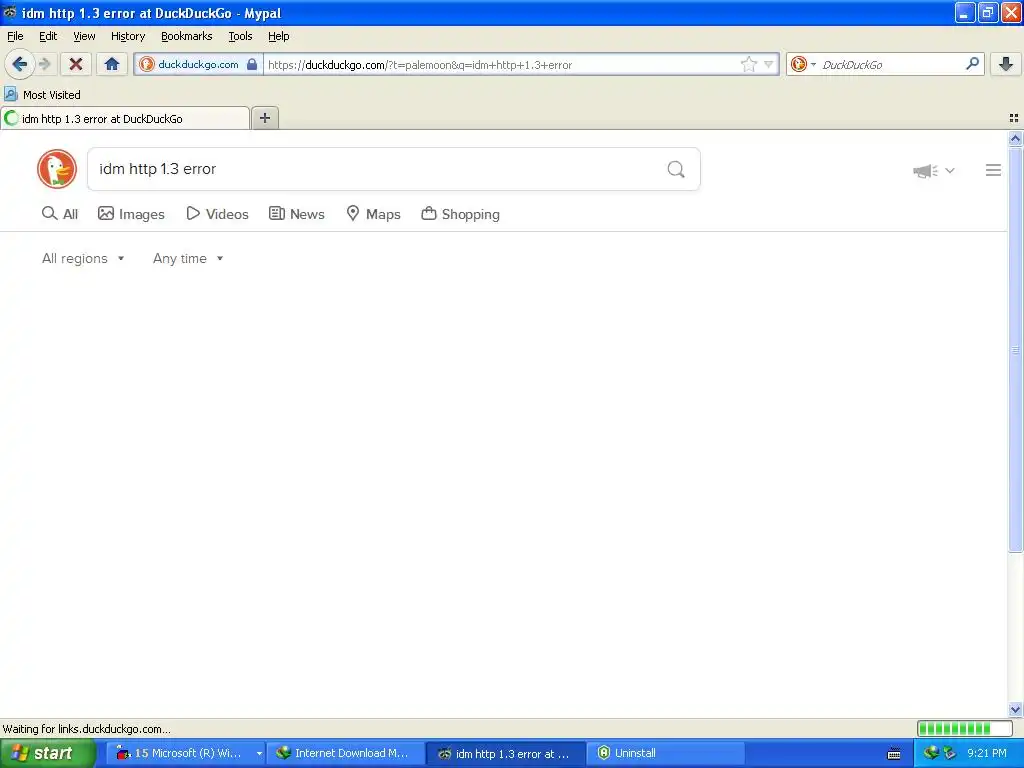Click the magnifier in browser search box

click(x=972, y=64)
